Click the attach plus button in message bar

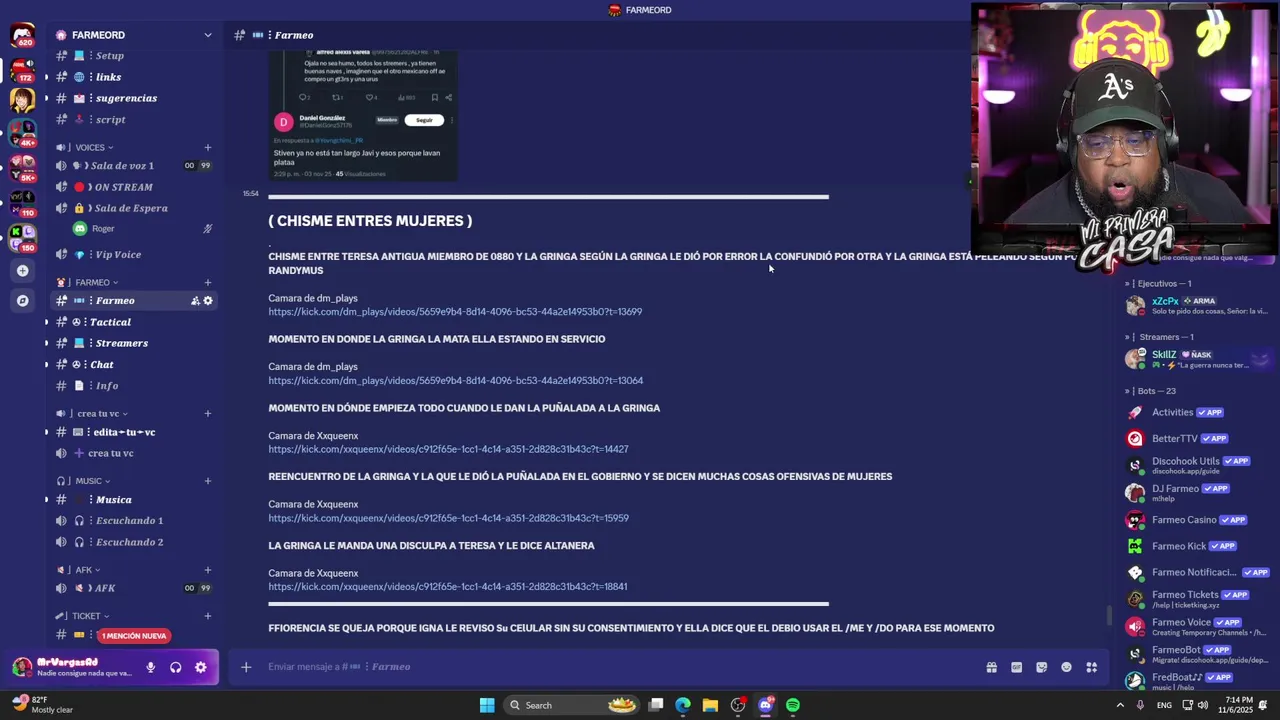pos(246,667)
